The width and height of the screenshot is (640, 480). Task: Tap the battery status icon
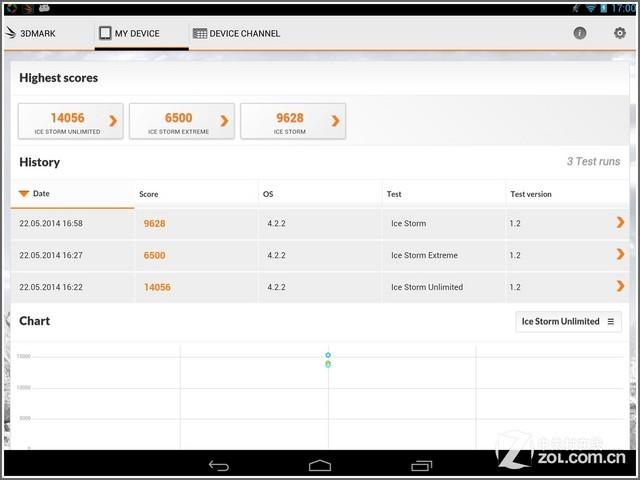click(603, 8)
